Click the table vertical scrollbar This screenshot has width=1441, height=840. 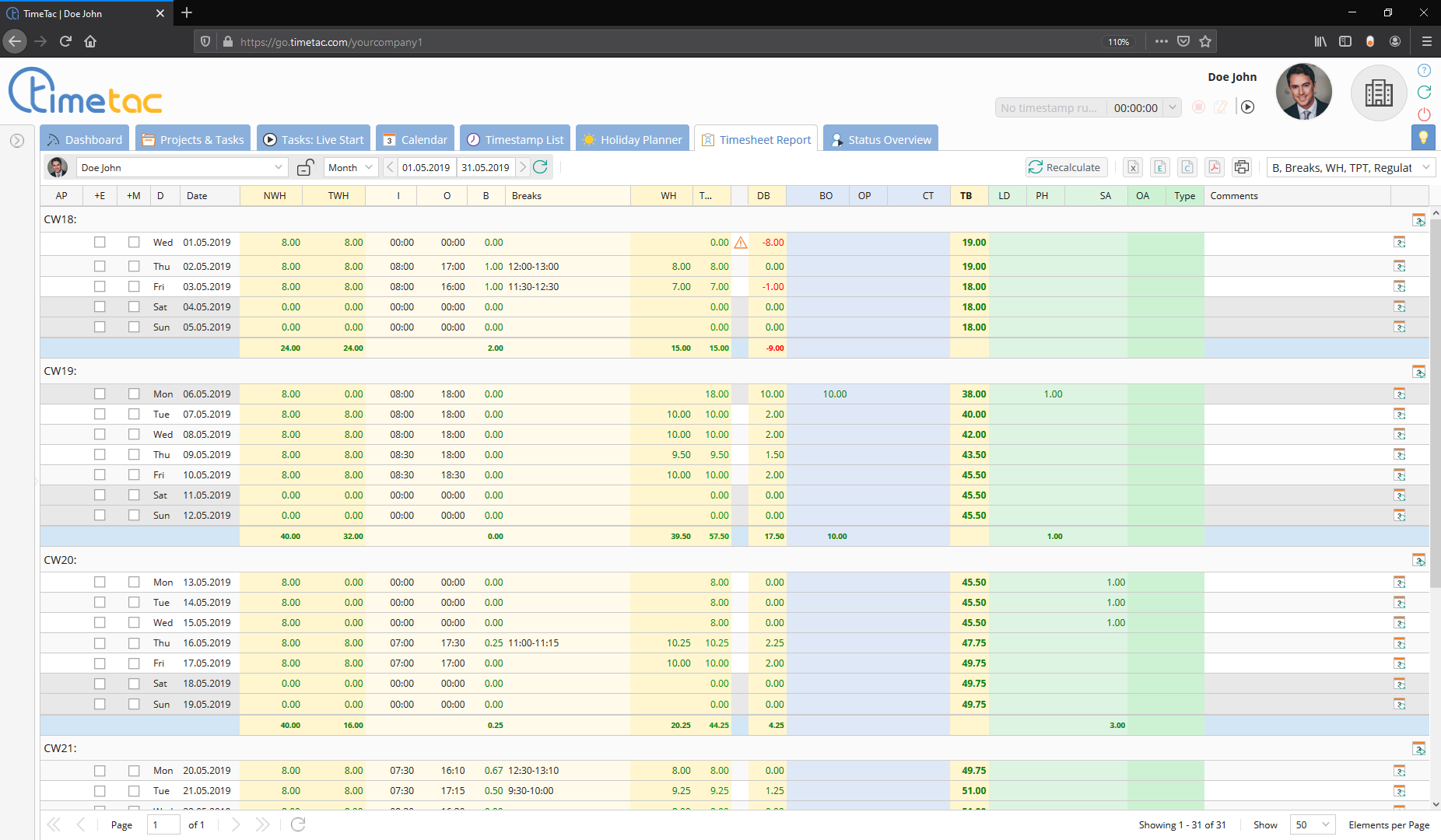tap(1436, 404)
